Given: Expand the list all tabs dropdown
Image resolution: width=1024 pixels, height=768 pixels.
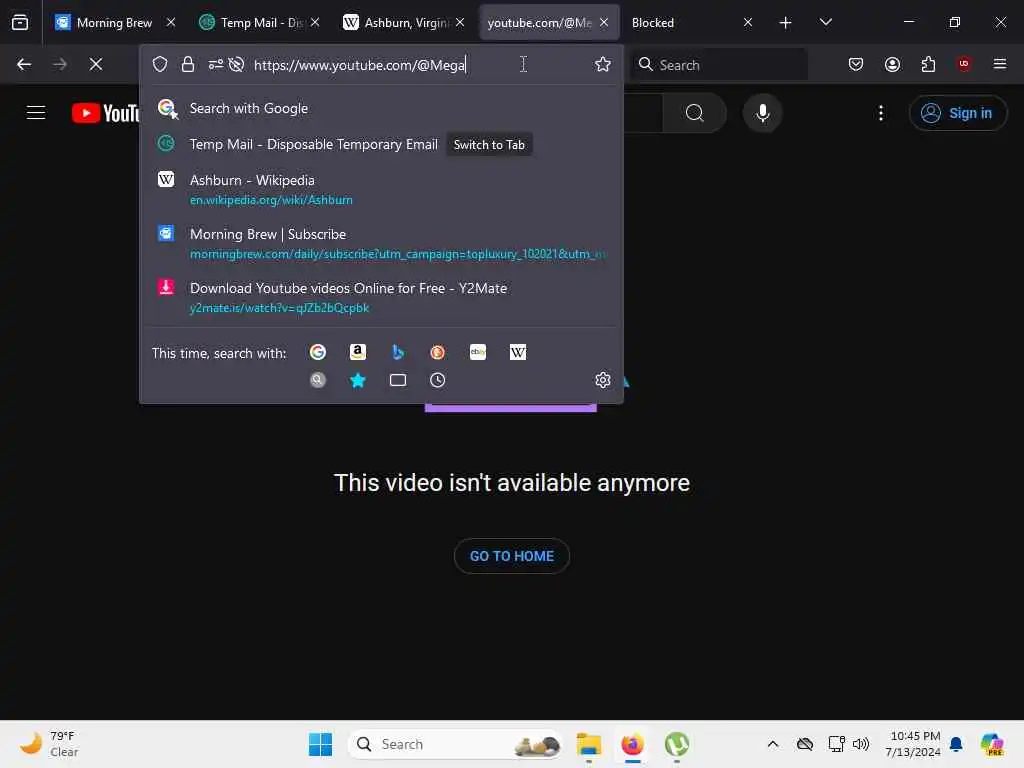Looking at the screenshot, I should pos(825,22).
